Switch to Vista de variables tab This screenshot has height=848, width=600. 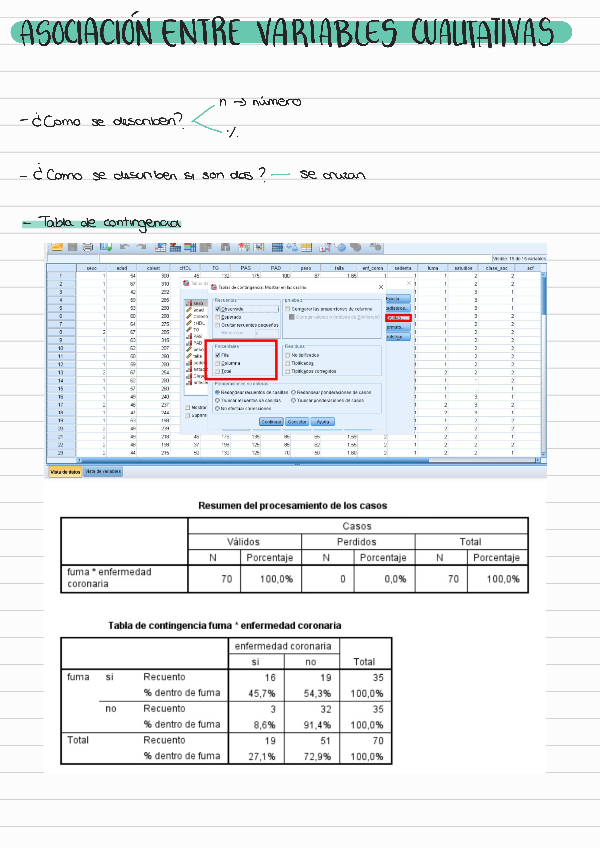pos(103,471)
